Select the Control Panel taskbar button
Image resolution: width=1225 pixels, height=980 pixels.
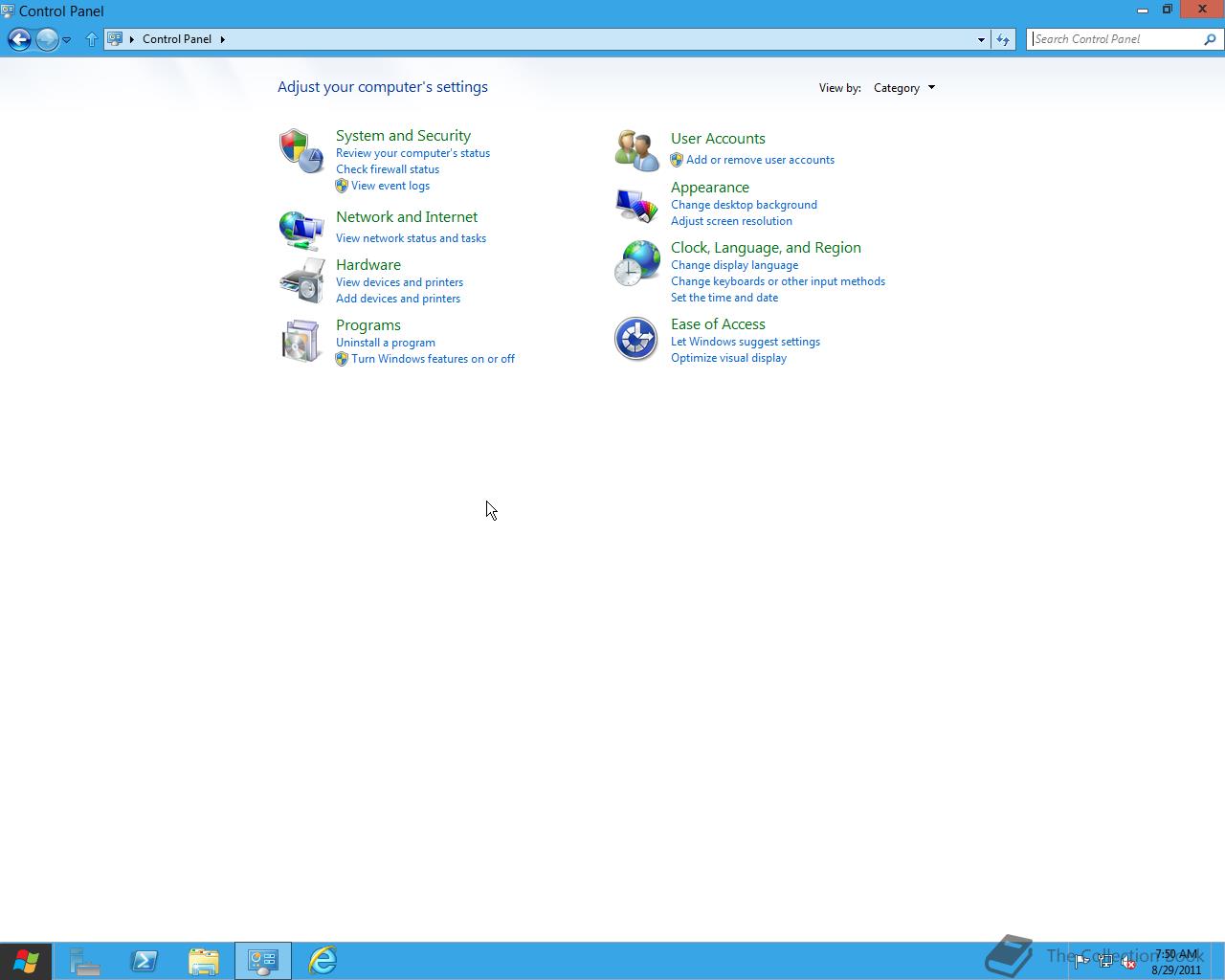pos(263,961)
